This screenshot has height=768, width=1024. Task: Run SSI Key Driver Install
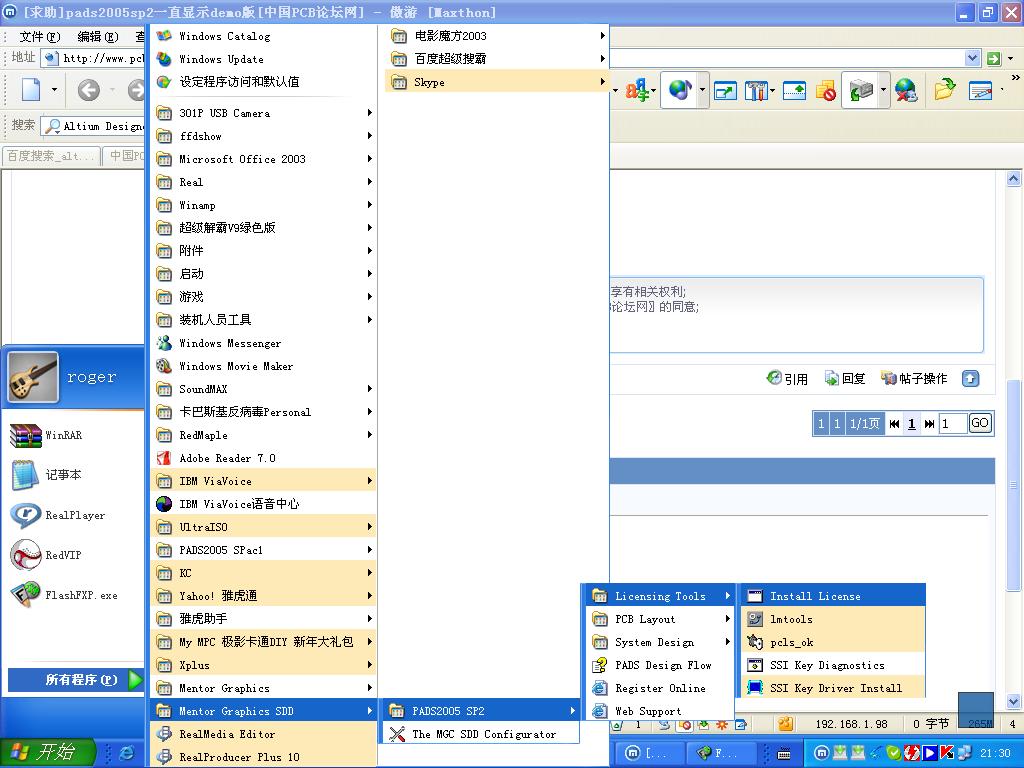(x=833, y=688)
